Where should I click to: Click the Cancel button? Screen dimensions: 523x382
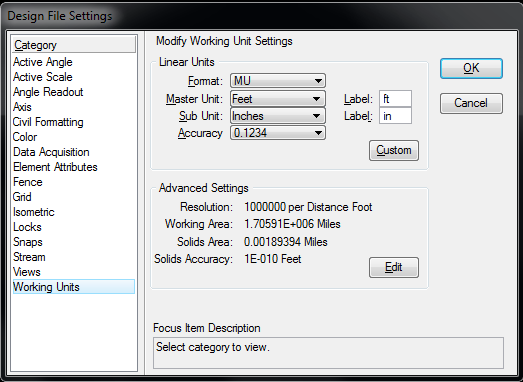[x=471, y=103]
